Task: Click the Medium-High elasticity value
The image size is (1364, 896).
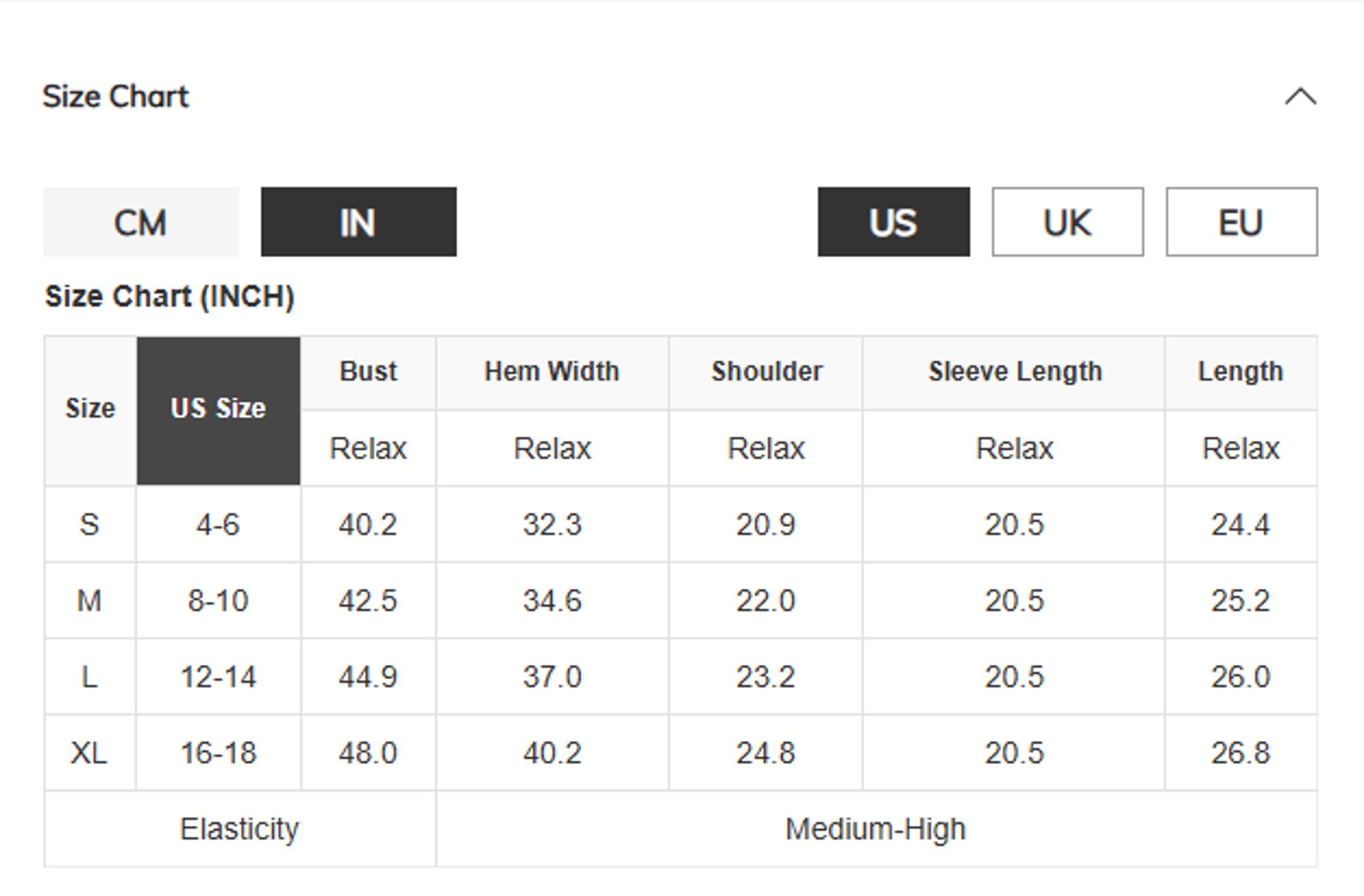Action: 876,830
